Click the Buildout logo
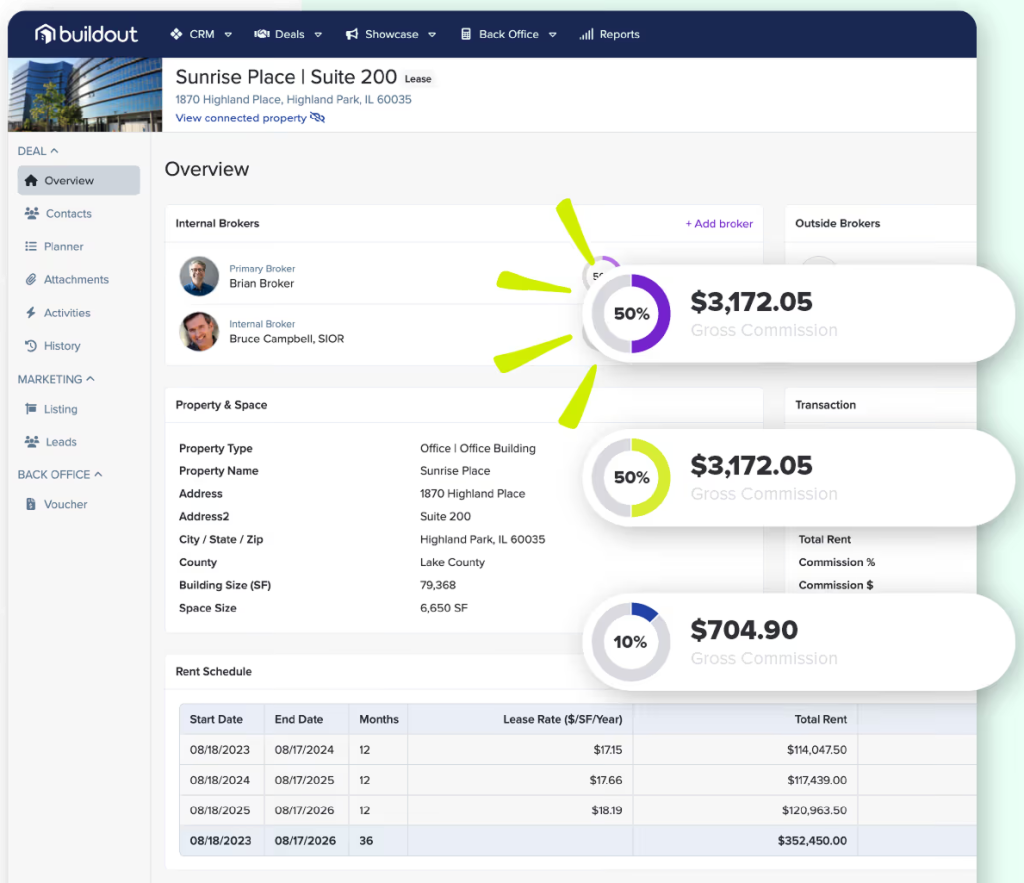Screen dimensions: 1024x883 pyautogui.click(x=86, y=34)
